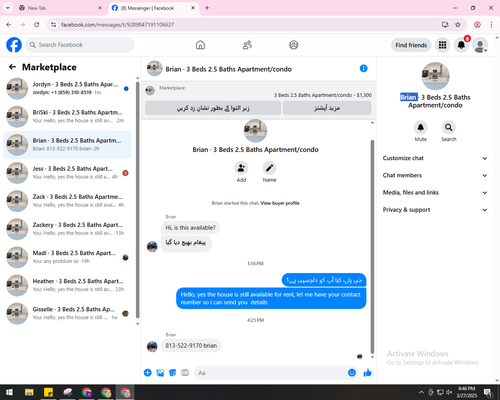Open Jess conversation in list
The image size is (500, 400).
point(68,173)
